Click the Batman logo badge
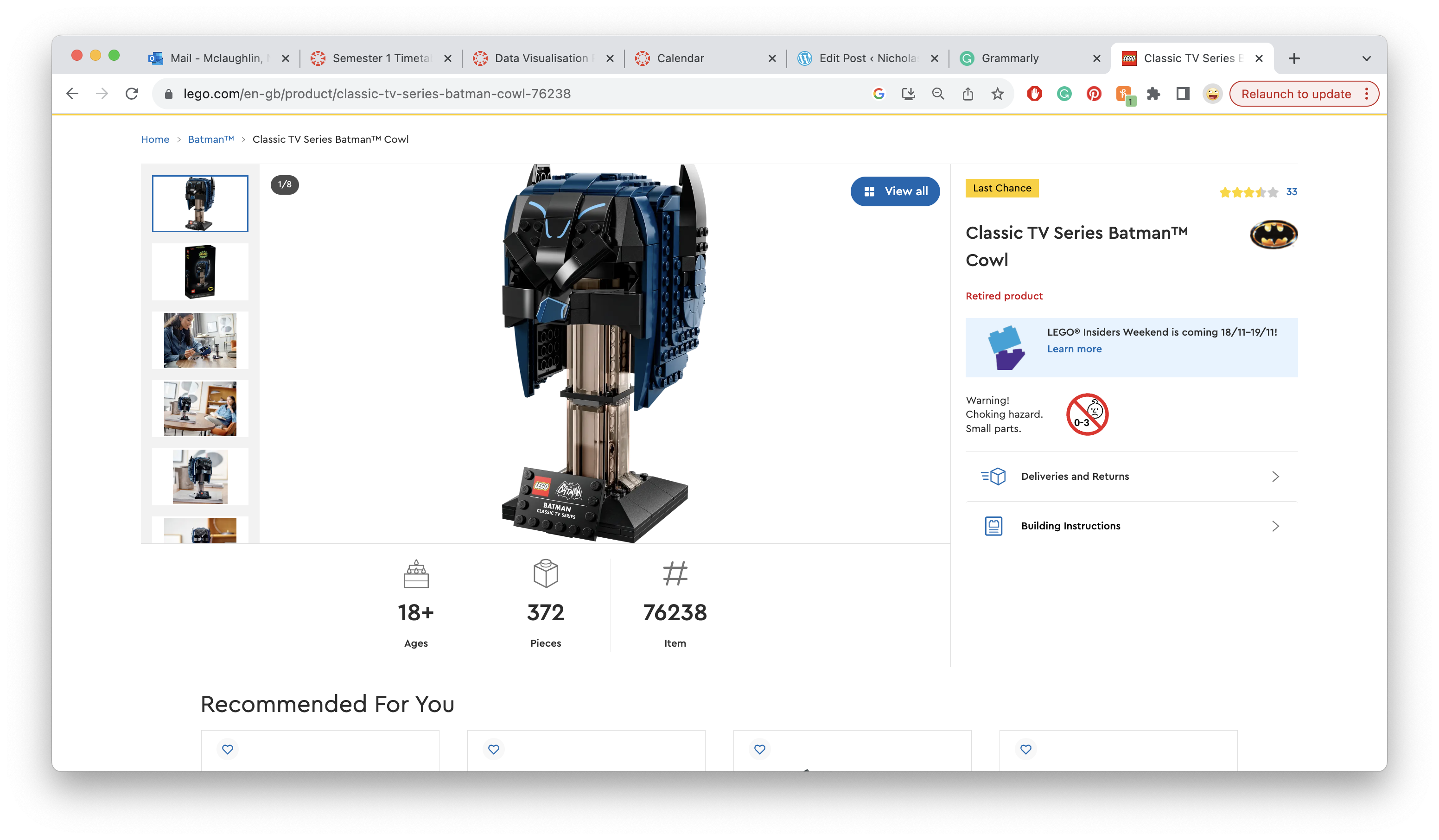The image size is (1439, 840). coord(1273,234)
